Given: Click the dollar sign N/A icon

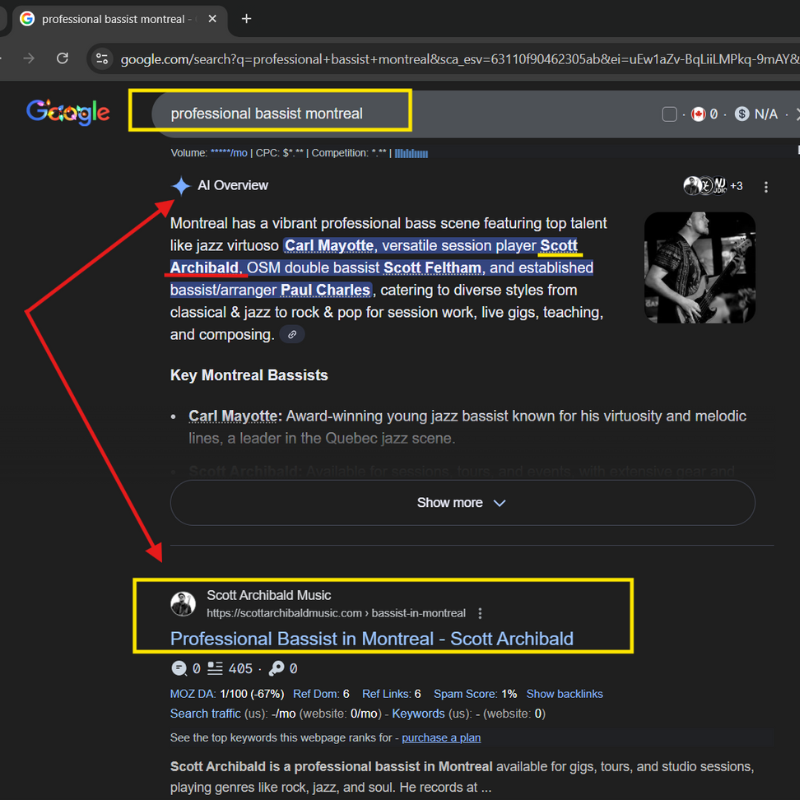Looking at the screenshot, I should tap(742, 114).
